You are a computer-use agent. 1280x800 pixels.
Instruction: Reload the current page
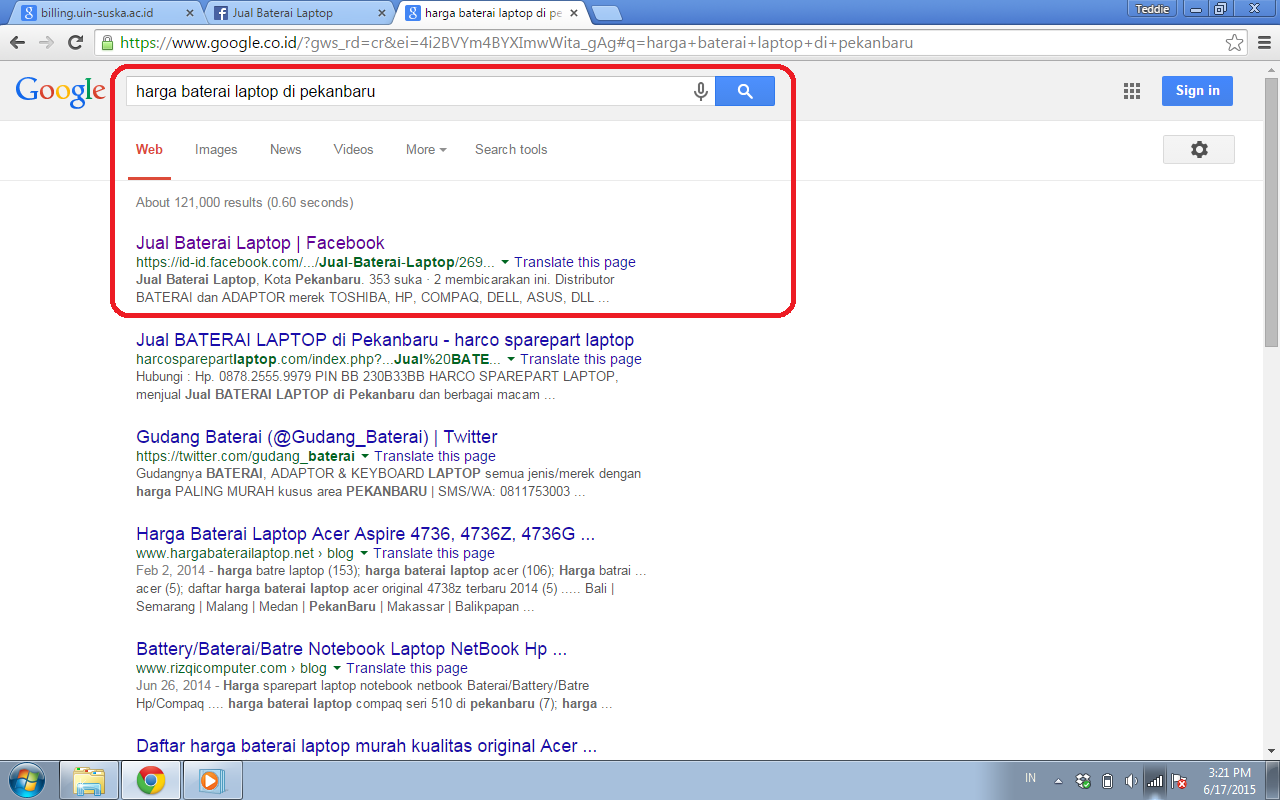(x=75, y=43)
